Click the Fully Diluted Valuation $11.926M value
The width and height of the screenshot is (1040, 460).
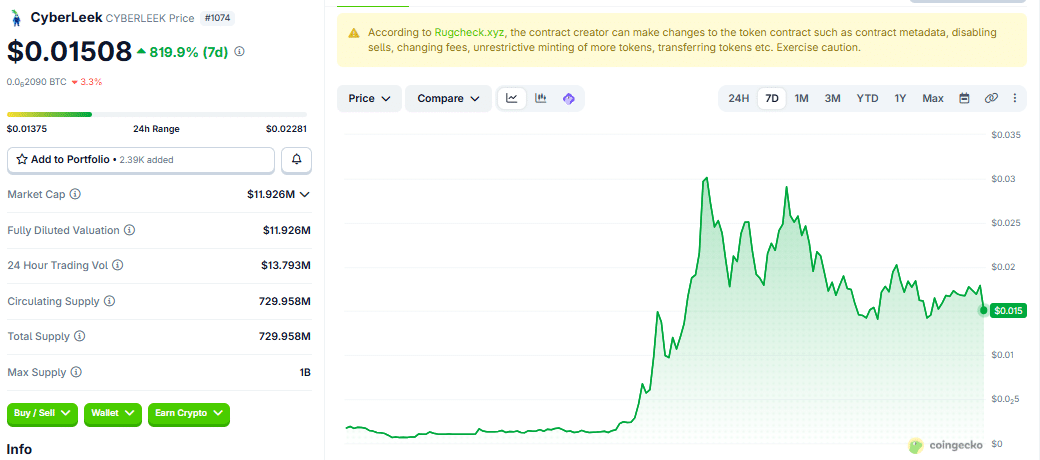point(287,230)
